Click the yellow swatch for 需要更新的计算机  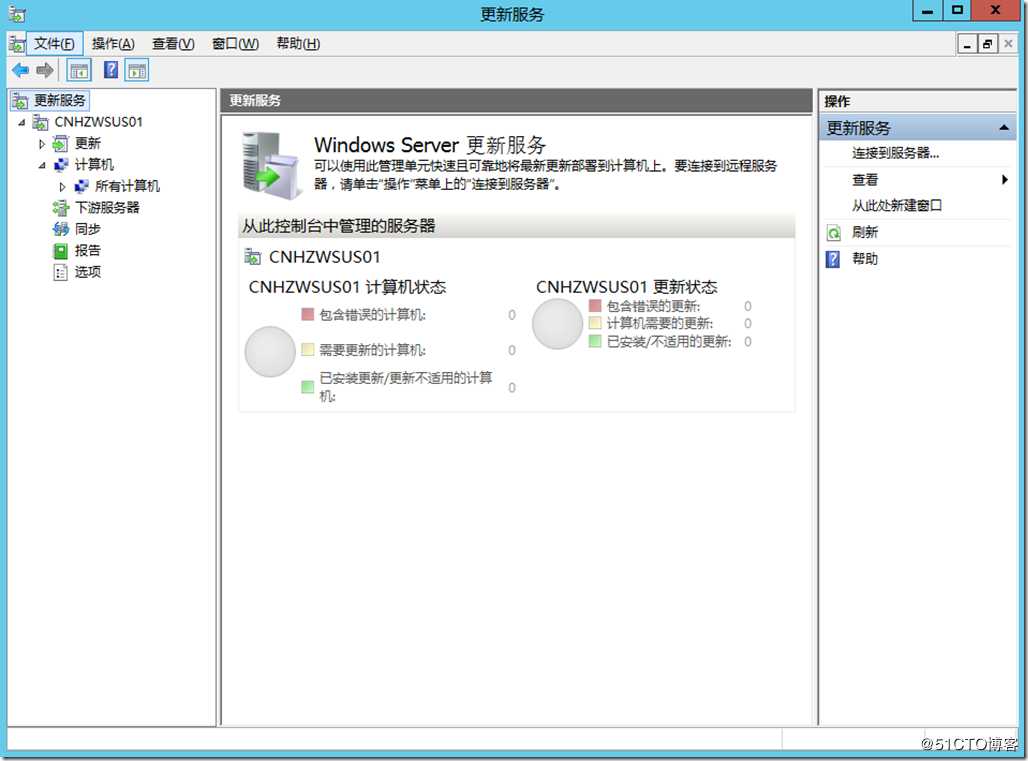(307, 349)
